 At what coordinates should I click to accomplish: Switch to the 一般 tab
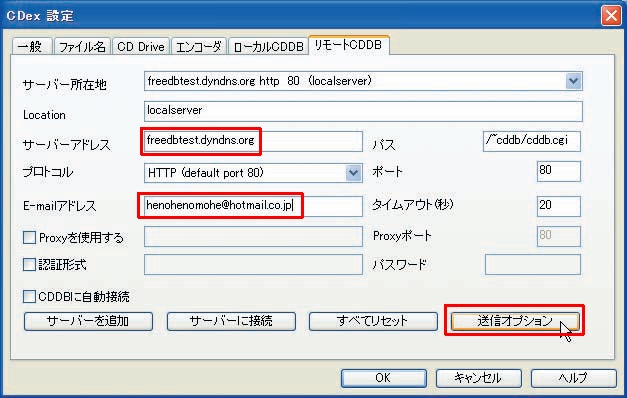point(32,46)
